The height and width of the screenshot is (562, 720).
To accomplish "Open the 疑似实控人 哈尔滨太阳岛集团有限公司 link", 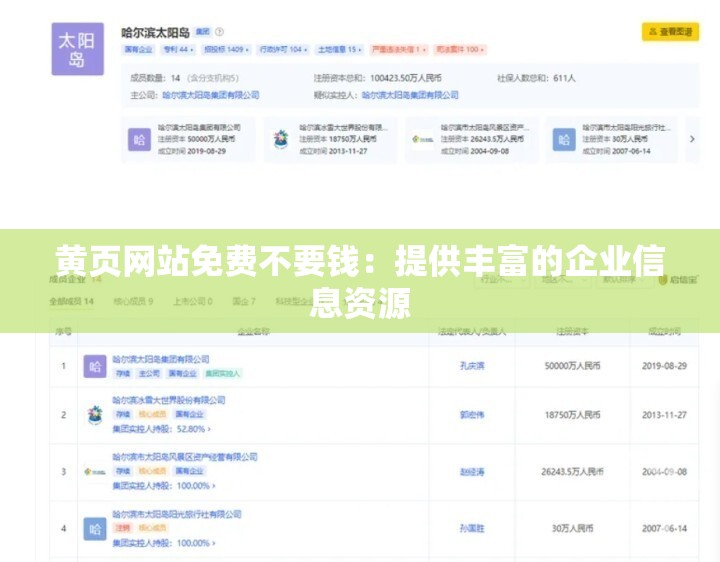I will point(410,95).
